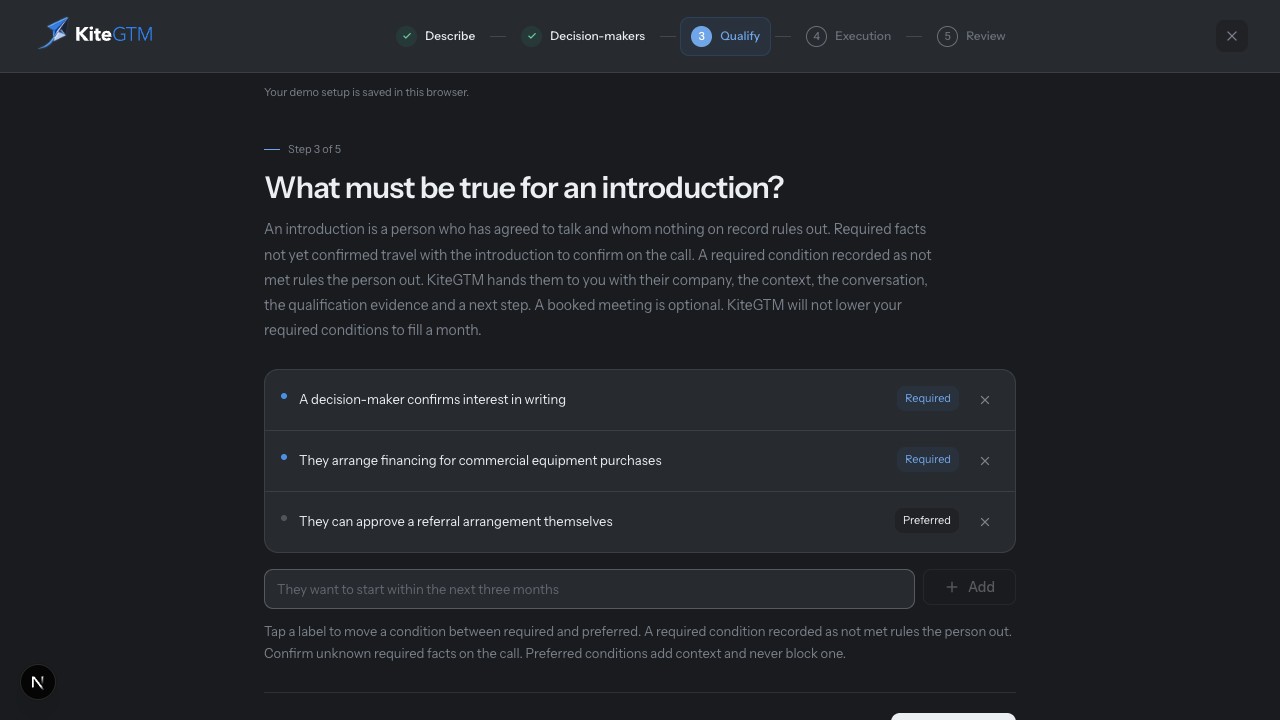The image size is (1280, 720).
Task: Click the KiteGTM logo
Action: (x=96, y=34)
